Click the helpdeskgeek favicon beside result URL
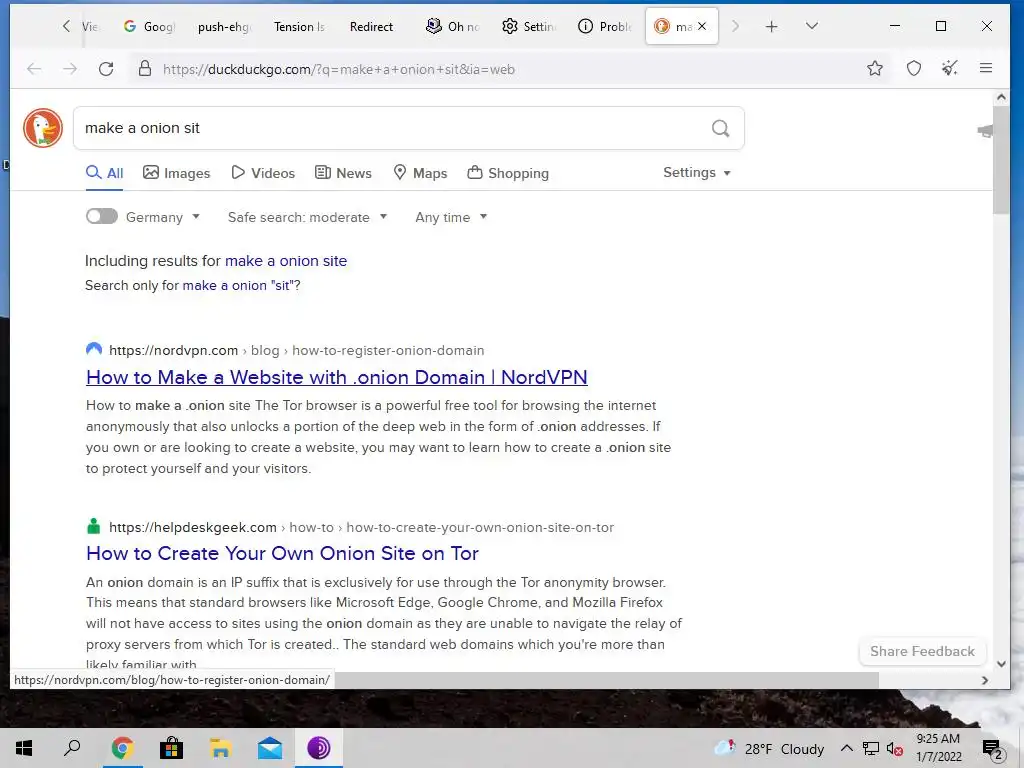The height and width of the screenshot is (768, 1024). [x=94, y=526]
